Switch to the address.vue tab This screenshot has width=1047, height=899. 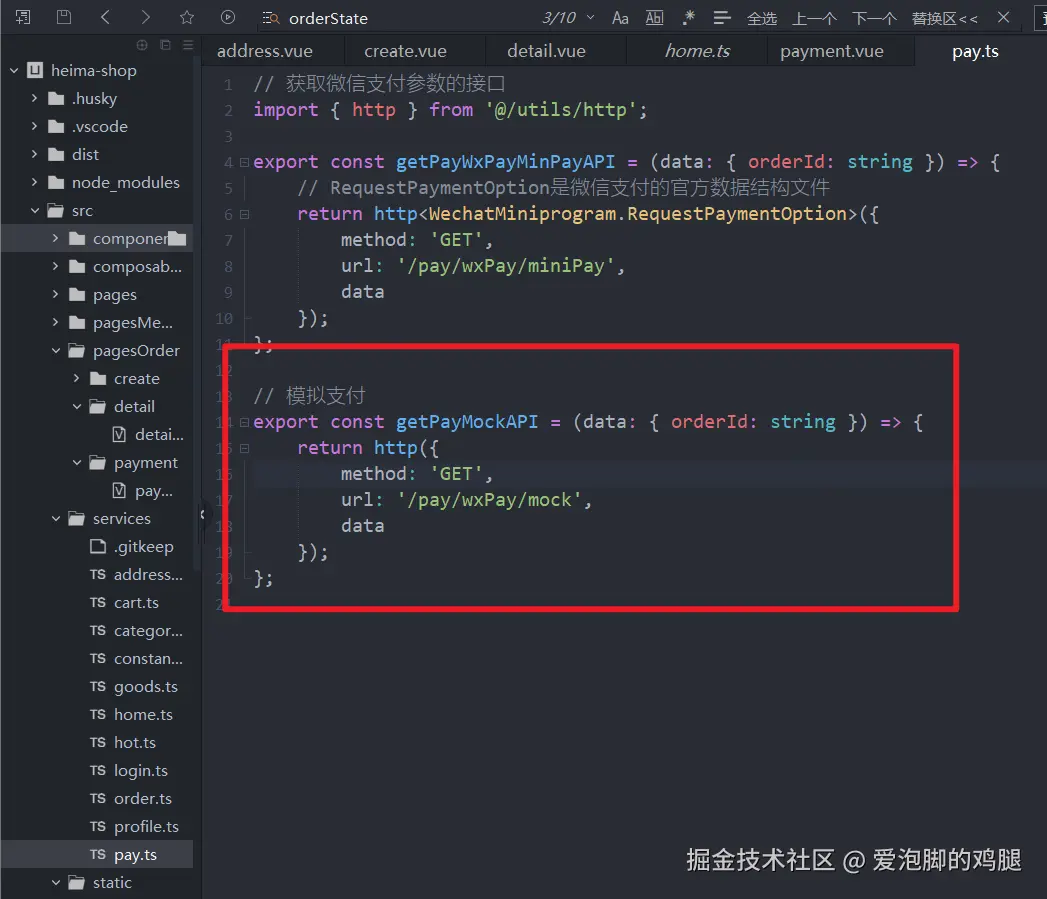265,51
